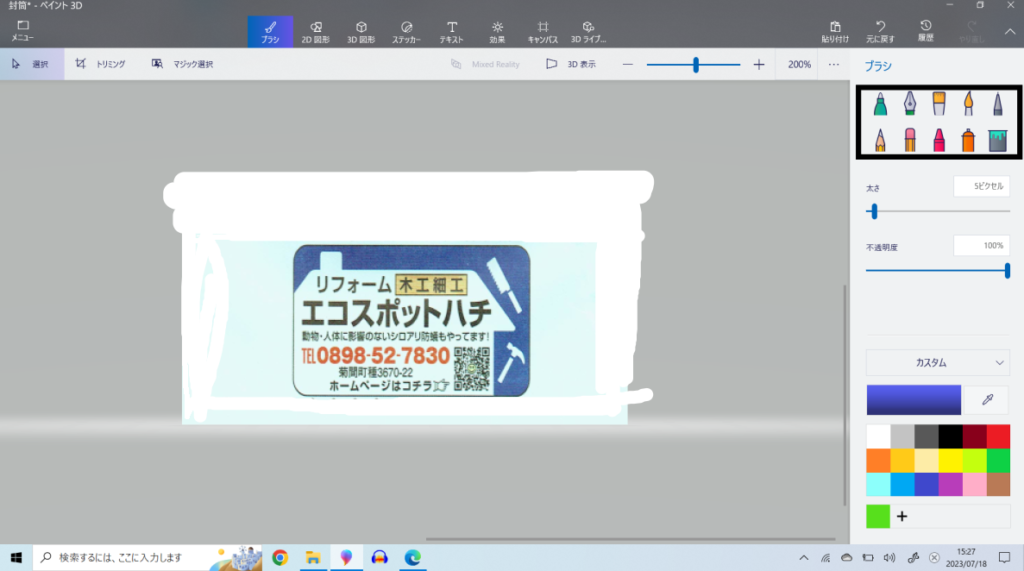Open the more options ellipsis
1024x571 pixels.
[x=833, y=64]
